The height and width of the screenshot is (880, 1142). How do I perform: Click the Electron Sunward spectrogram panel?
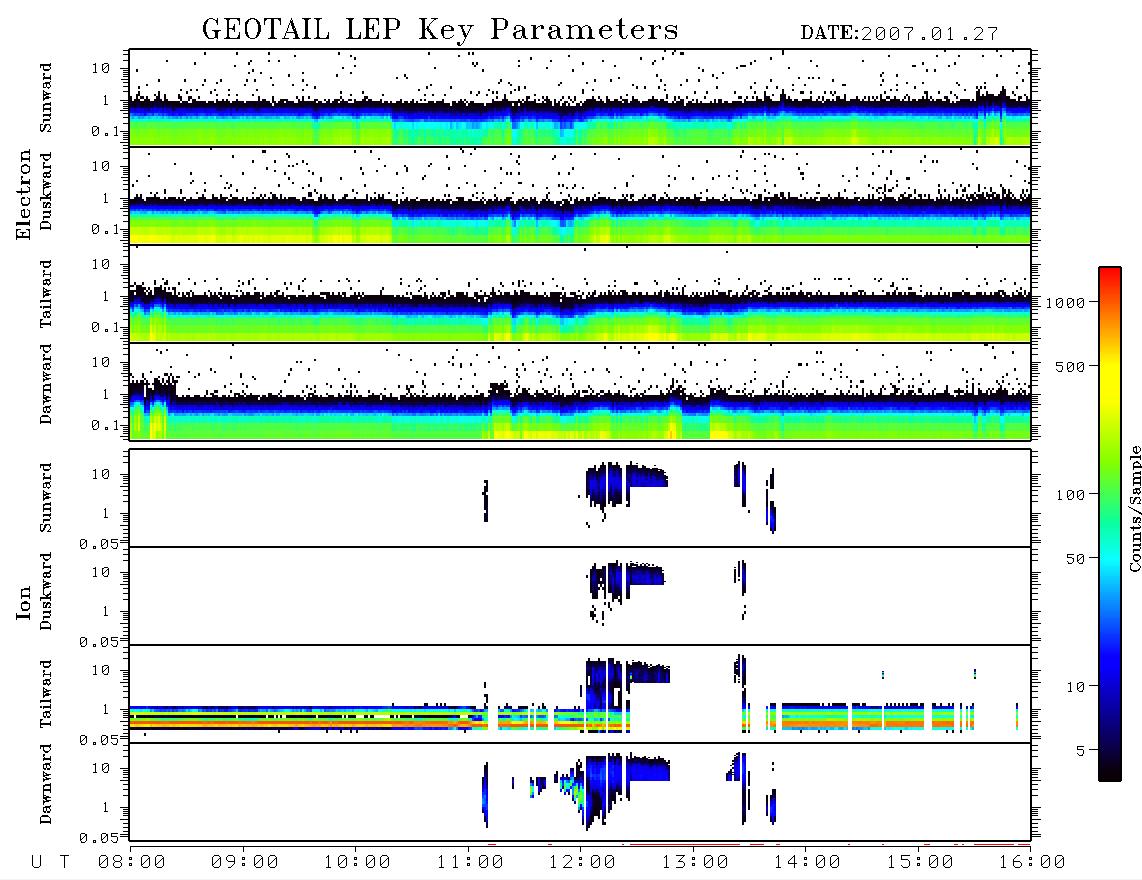pos(580,98)
